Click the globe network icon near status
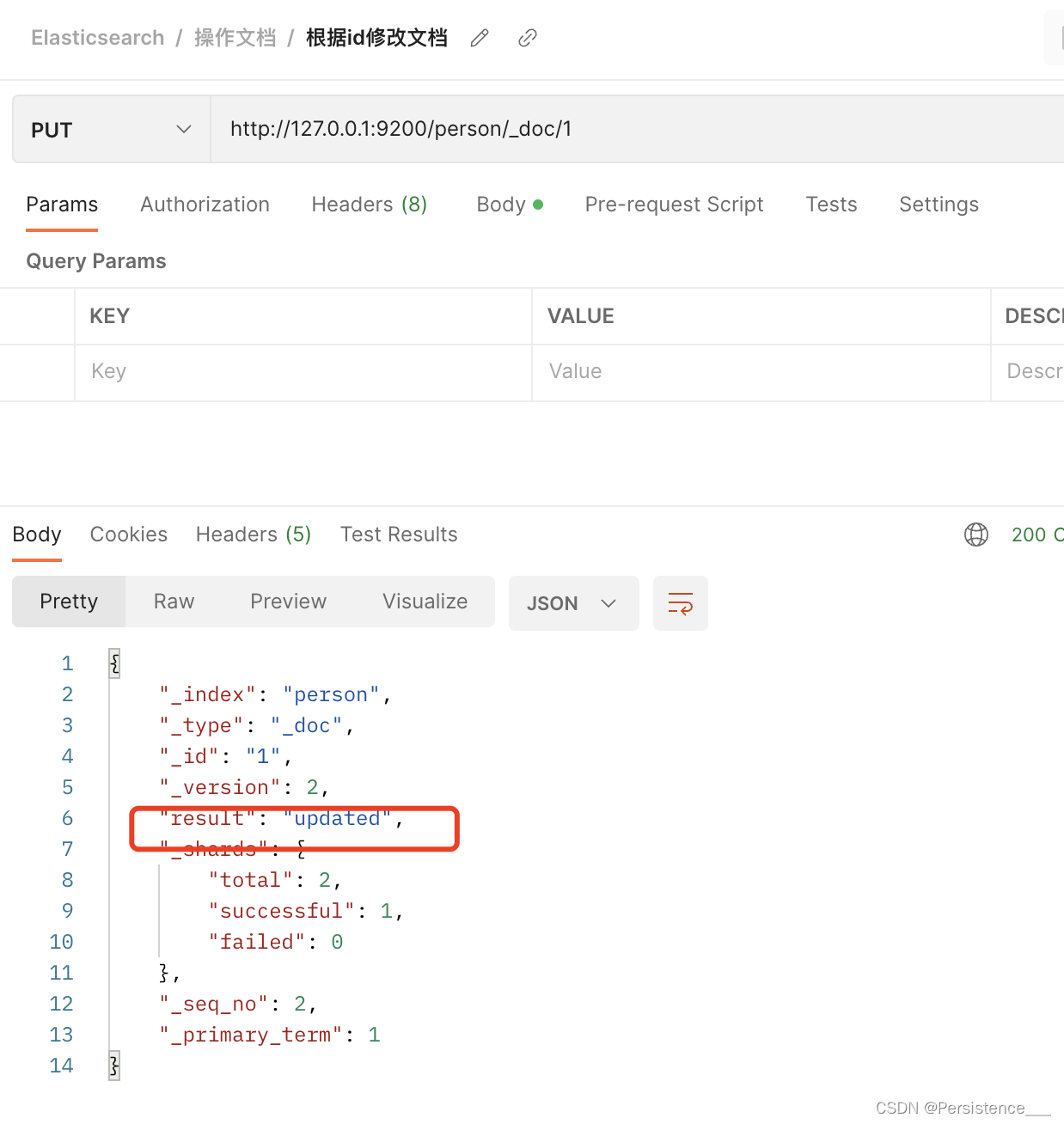Image resolution: width=1064 pixels, height=1124 pixels. pos(976,535)
